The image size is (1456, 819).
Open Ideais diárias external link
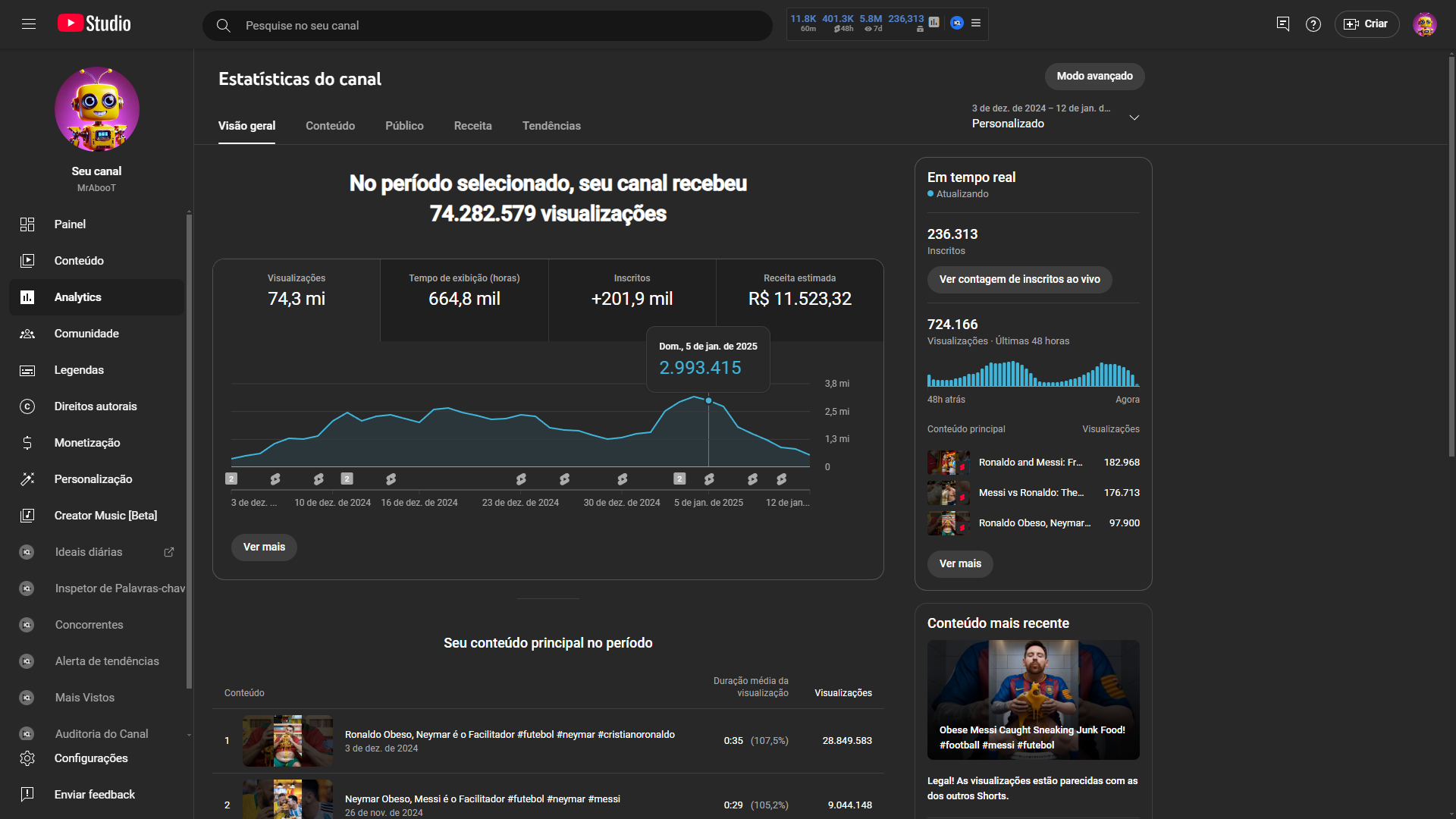[x=169, y=552]
